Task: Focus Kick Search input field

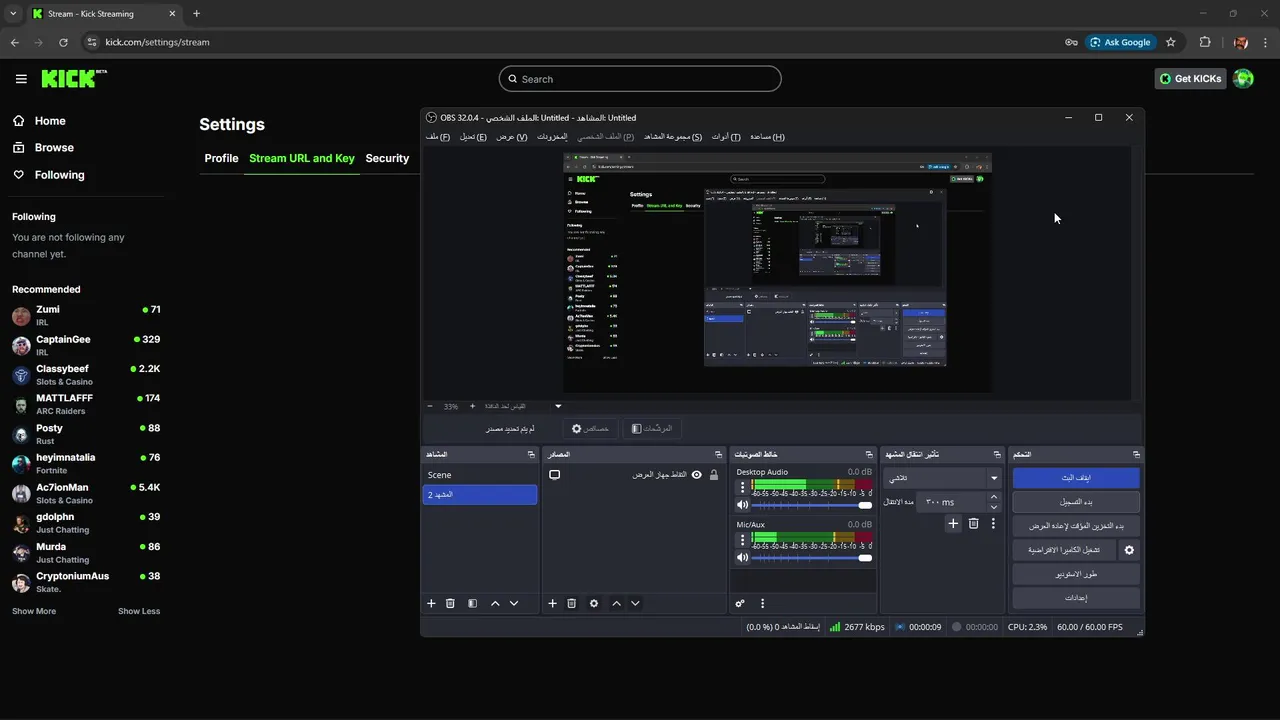Action: (x=640, y=79)
